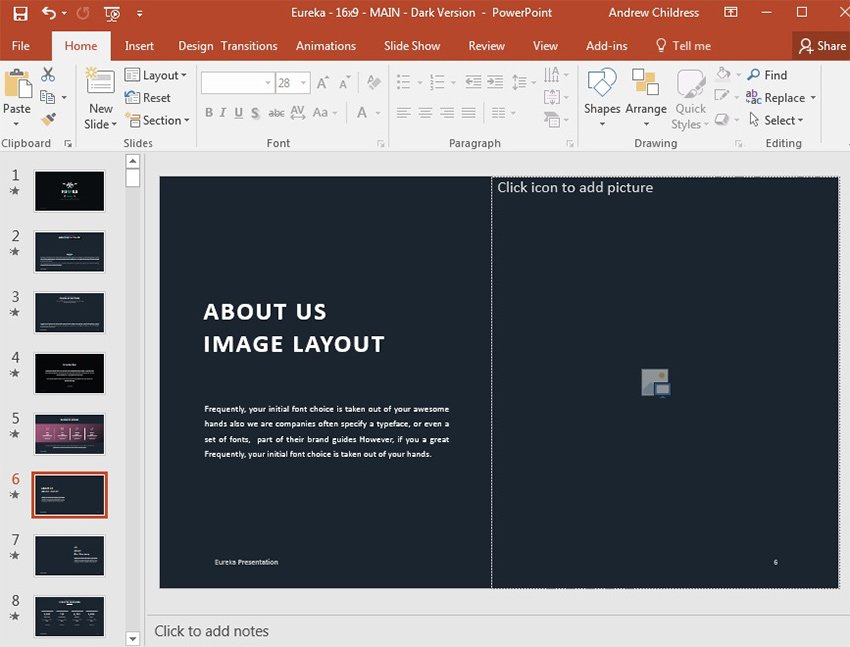Start slide show from beginning icon
850x647 pixels.
112,14
